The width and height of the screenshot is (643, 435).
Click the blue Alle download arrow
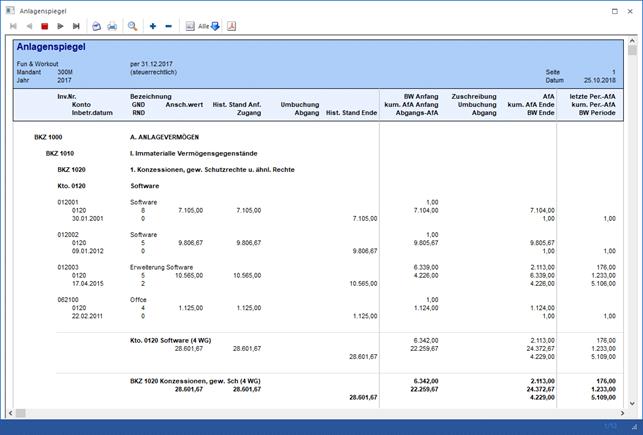pos(215,26)
